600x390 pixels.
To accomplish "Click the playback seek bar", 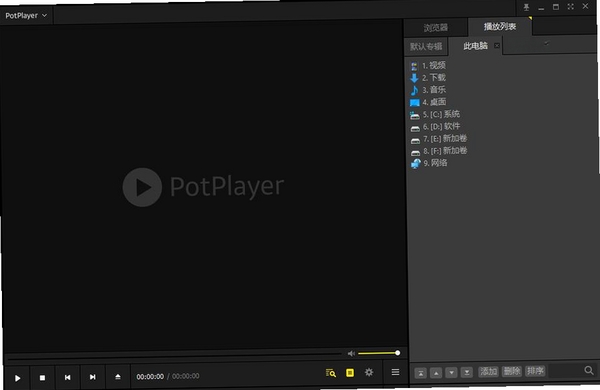I will pos(174,356).
